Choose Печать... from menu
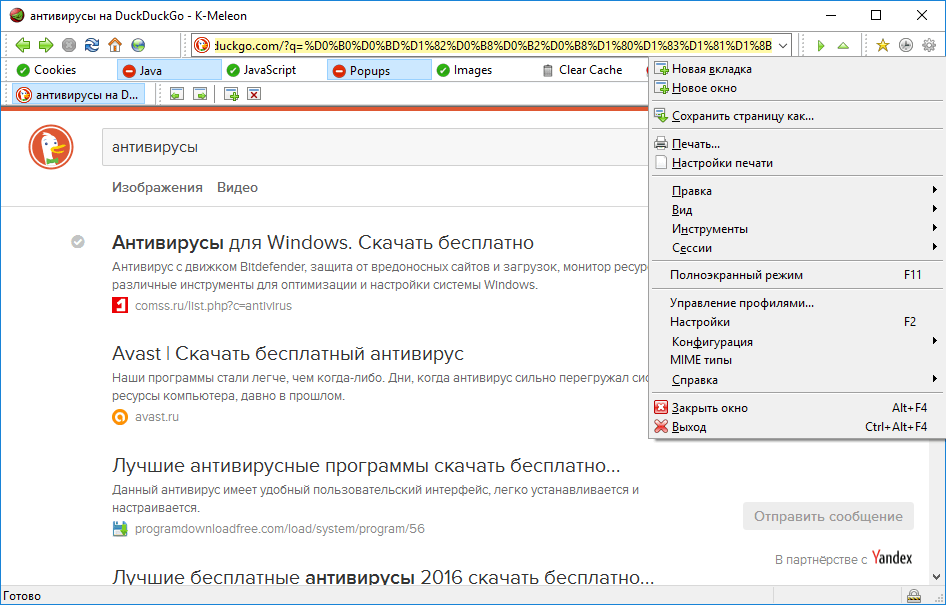Image resolution: width=946 pixels, height=605 pixels. pyautogui.click(x=796, y=144)
